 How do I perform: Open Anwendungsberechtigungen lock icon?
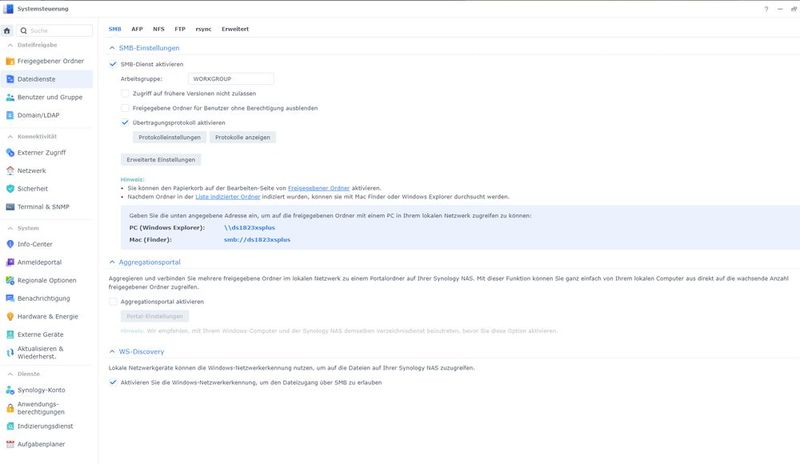coord(10,408)
